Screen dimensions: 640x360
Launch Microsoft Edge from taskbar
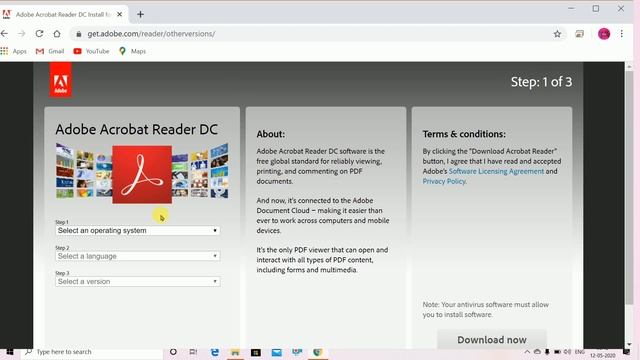coord(215,352)
